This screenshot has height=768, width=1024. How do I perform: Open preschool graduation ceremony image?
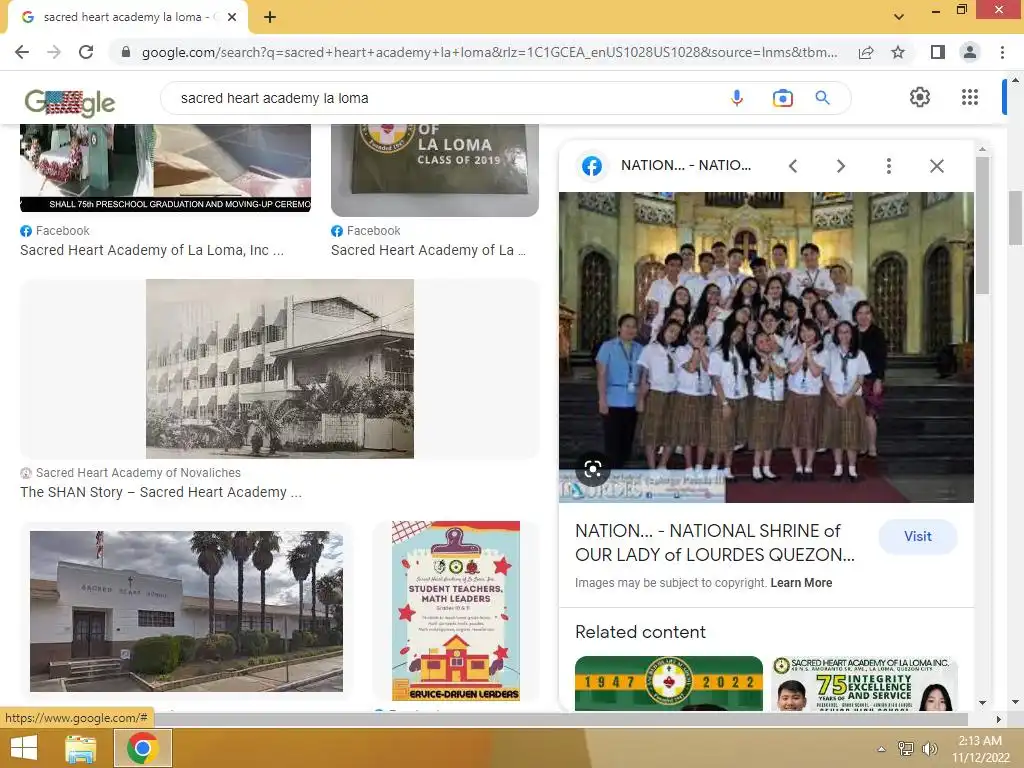pos(165,168)
